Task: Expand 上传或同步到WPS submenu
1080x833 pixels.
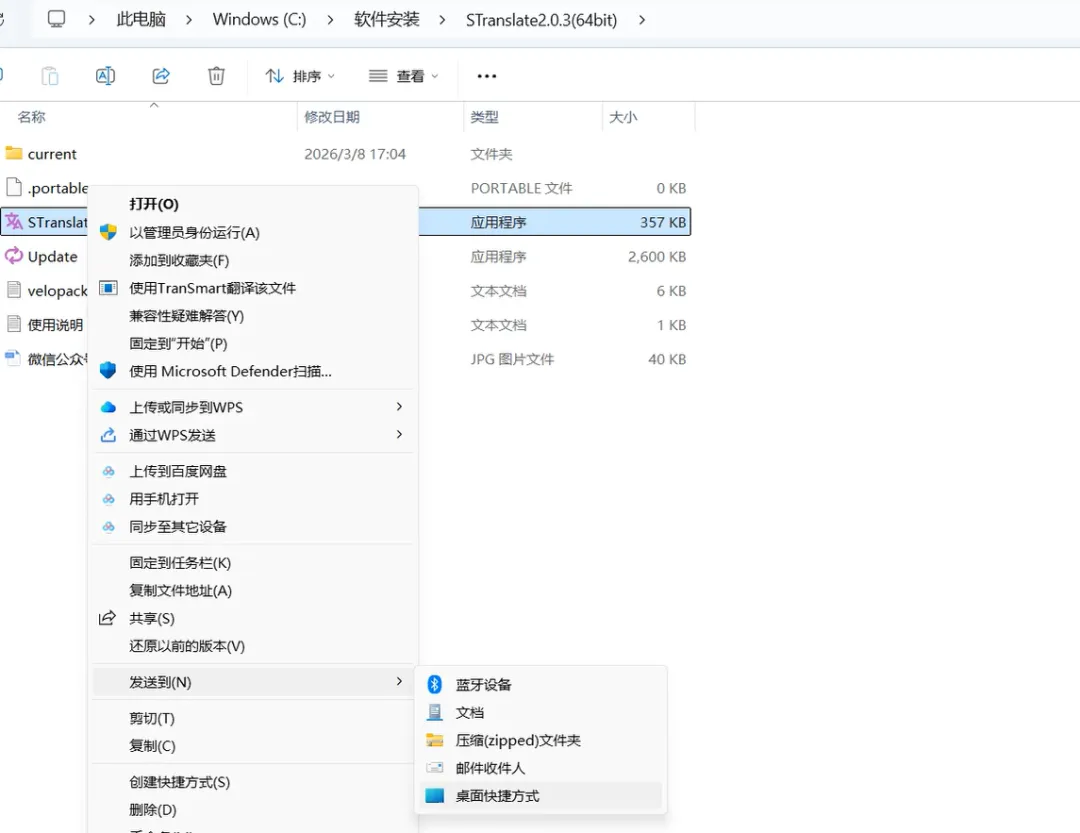Action: click(253, 407)
